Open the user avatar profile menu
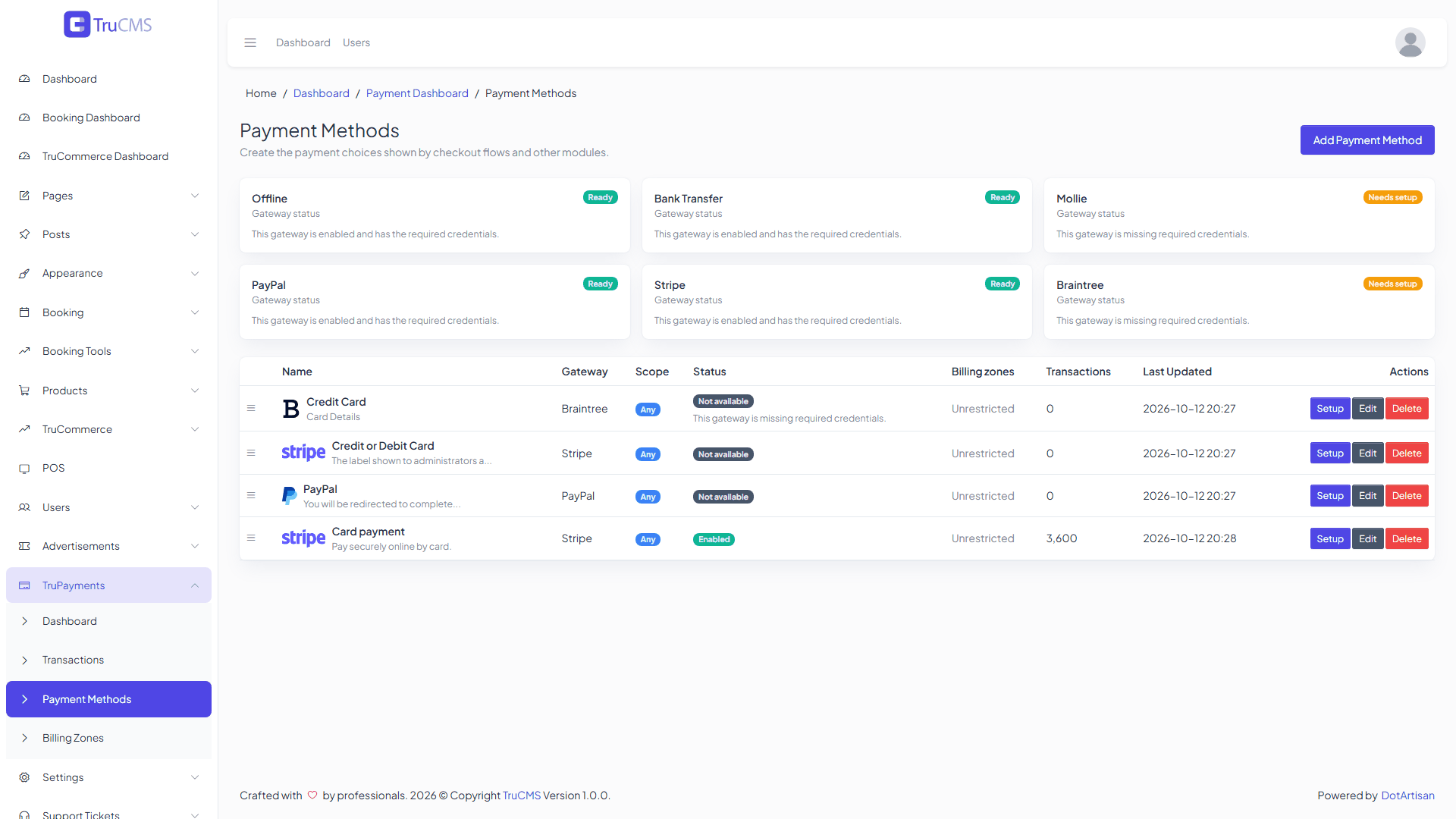 click(1410, 42)
